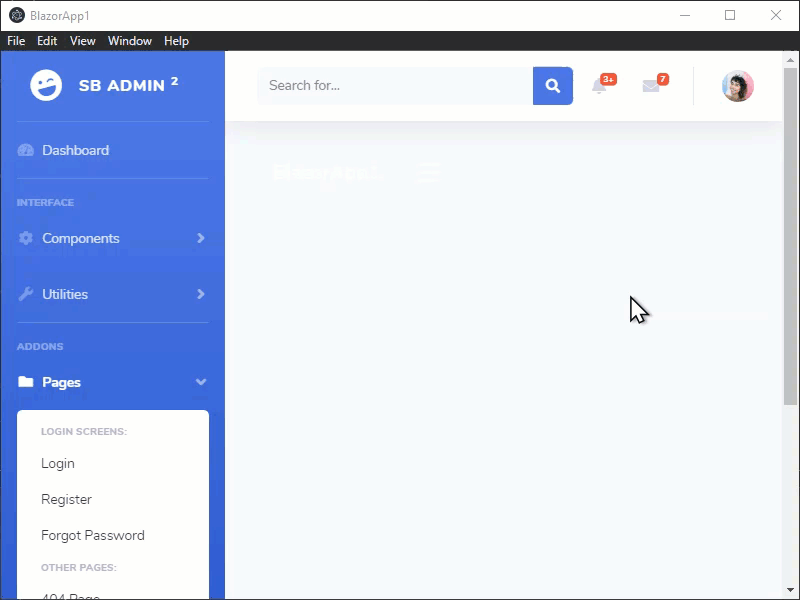
Task: Open the File menu
Action: [16, 41]
